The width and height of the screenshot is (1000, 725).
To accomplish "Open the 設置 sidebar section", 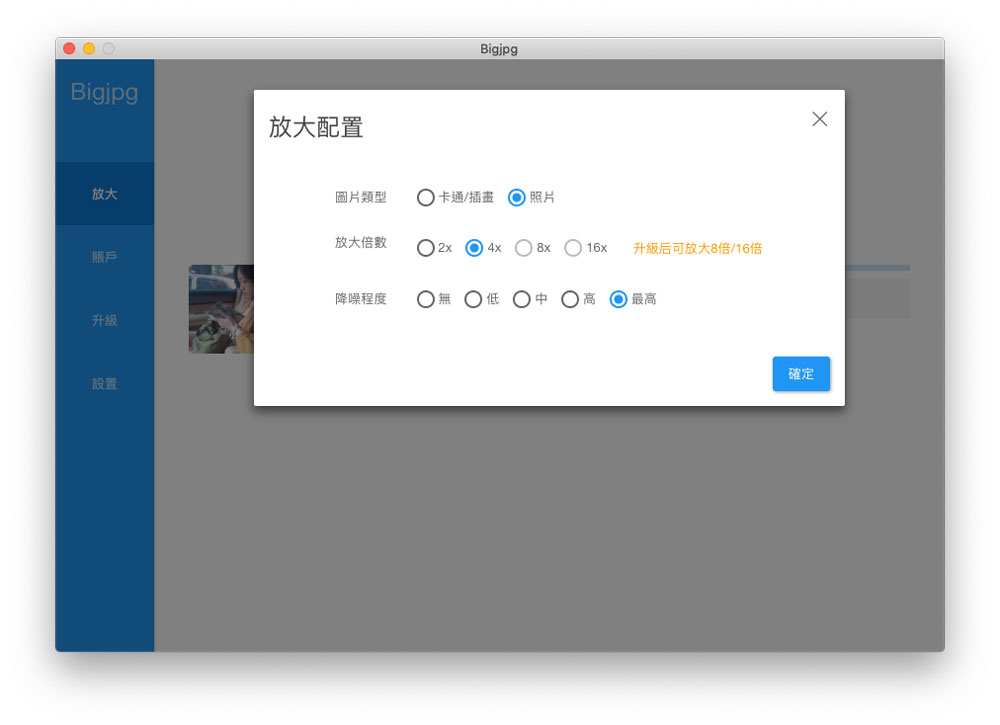I will (x=105, y=384).
